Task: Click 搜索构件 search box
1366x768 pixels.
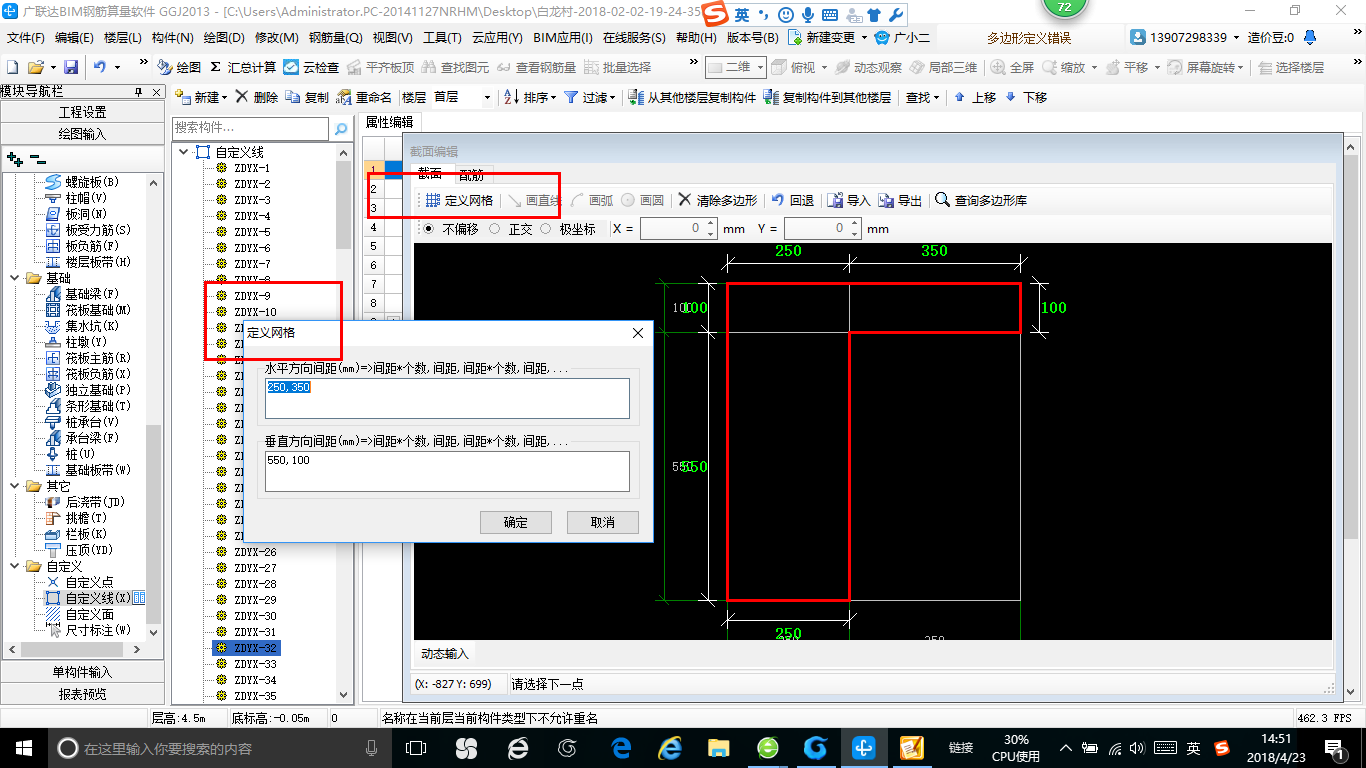Action: (x=250, y=128)
